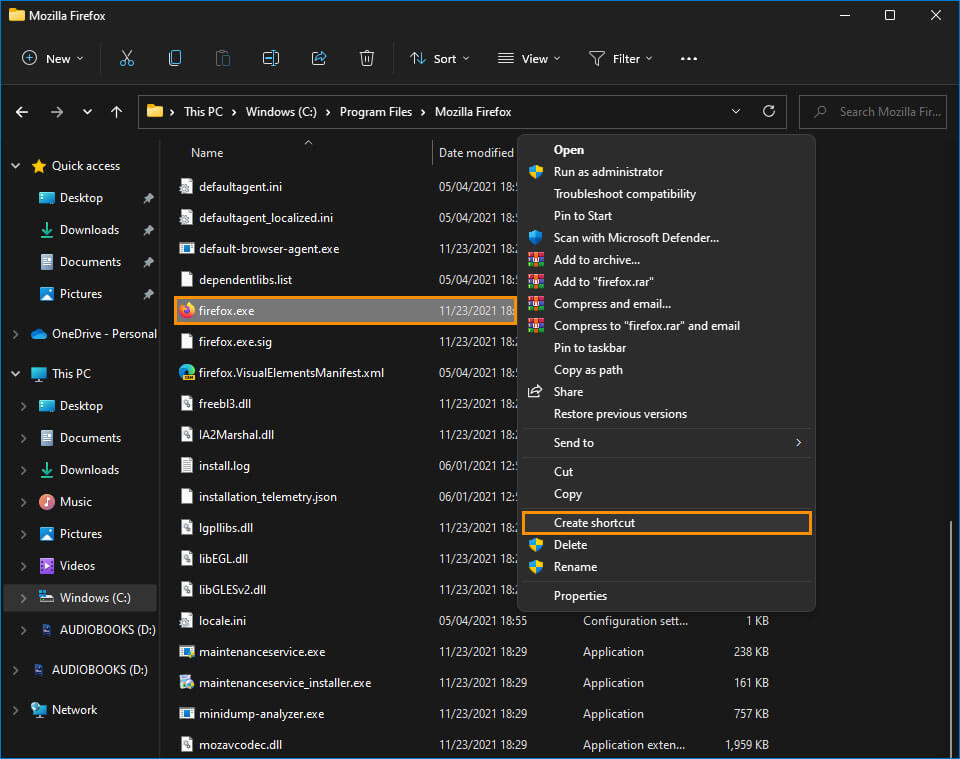Open the New dropdown menu
This screenshot has height=759, width=960.
53,59
